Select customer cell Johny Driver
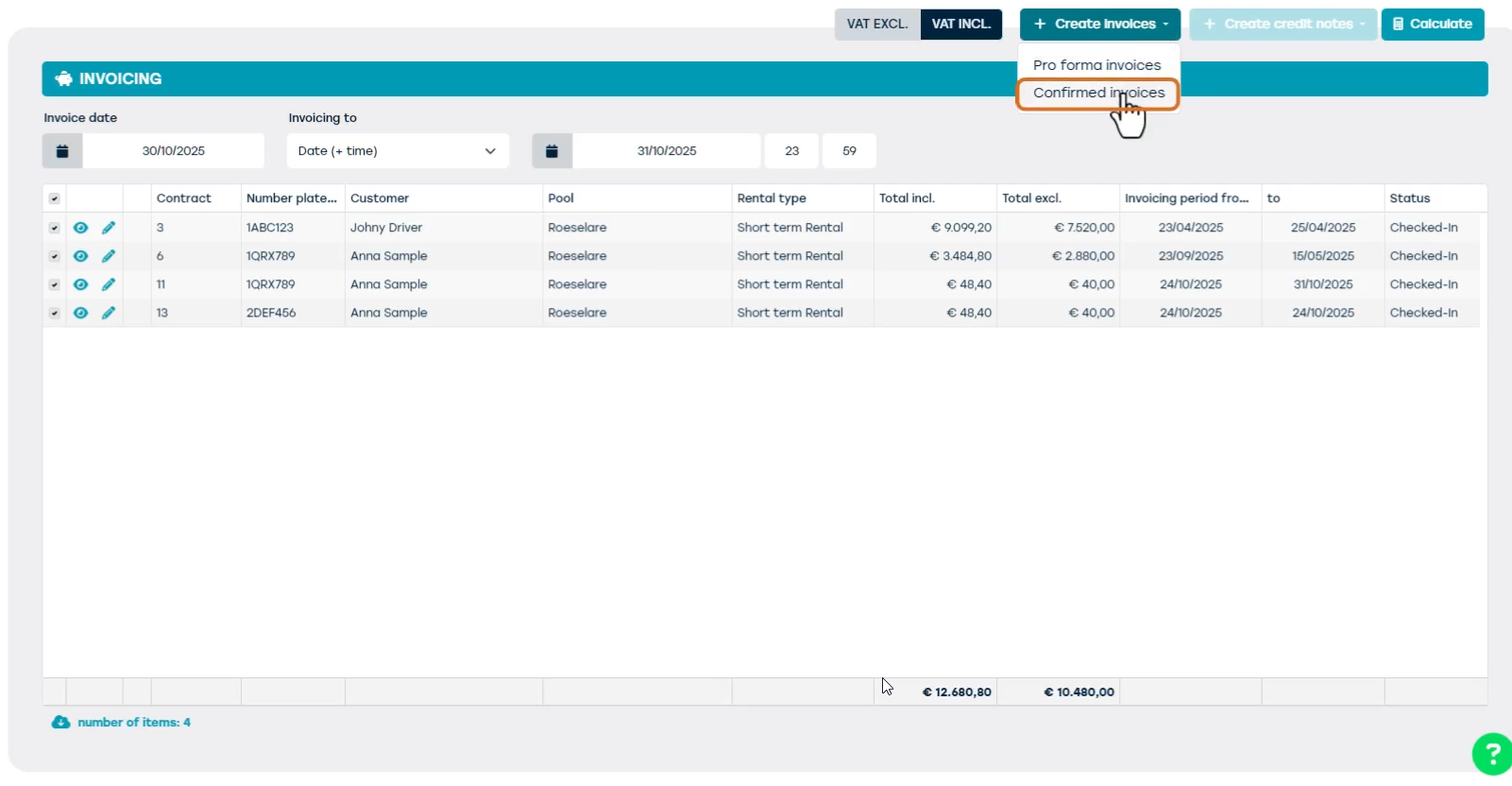The width and height of the screenshot is (1512, 786). pyautogui.click(x=386, y=228)
